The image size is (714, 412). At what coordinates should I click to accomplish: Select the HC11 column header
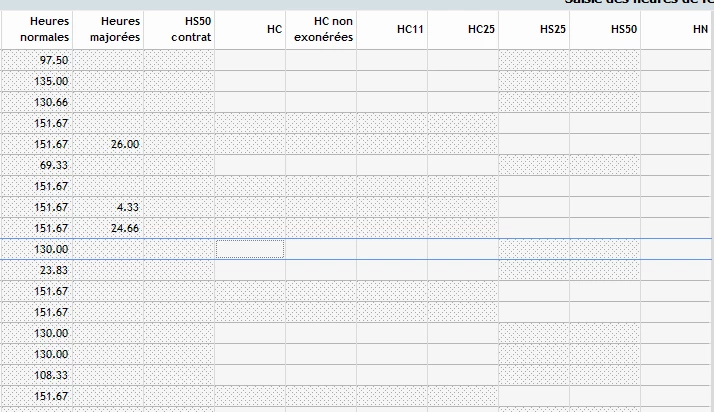[x=392, y=30]
